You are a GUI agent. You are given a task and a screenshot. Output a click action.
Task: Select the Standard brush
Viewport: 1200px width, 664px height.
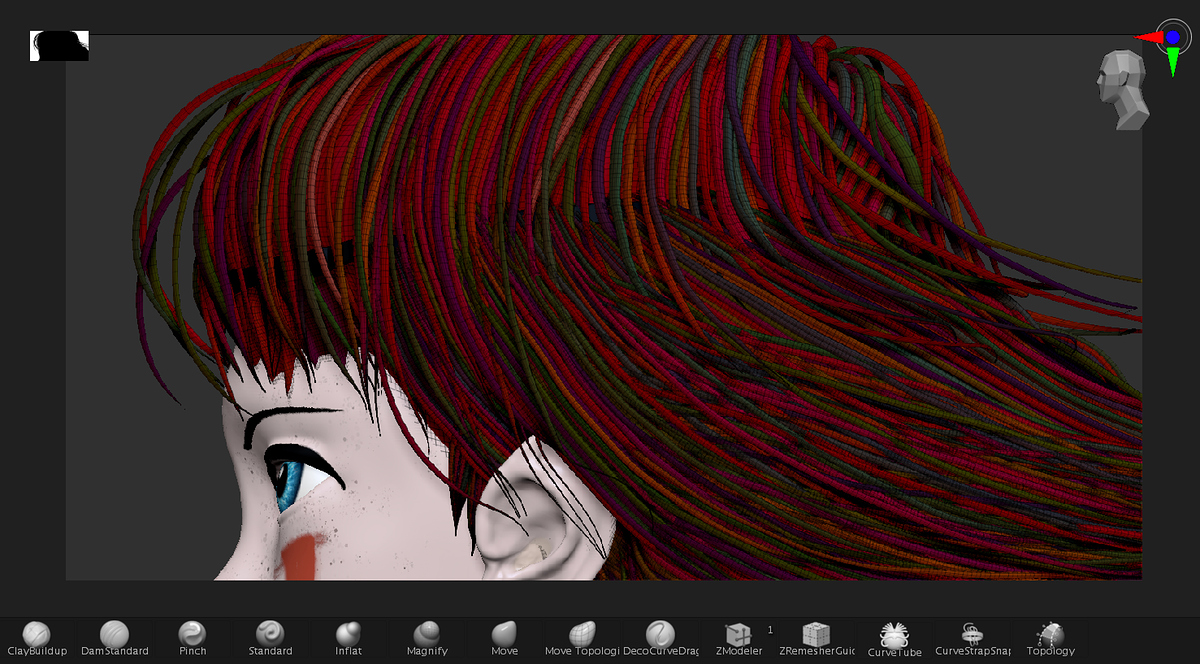(x=270, y=637)
